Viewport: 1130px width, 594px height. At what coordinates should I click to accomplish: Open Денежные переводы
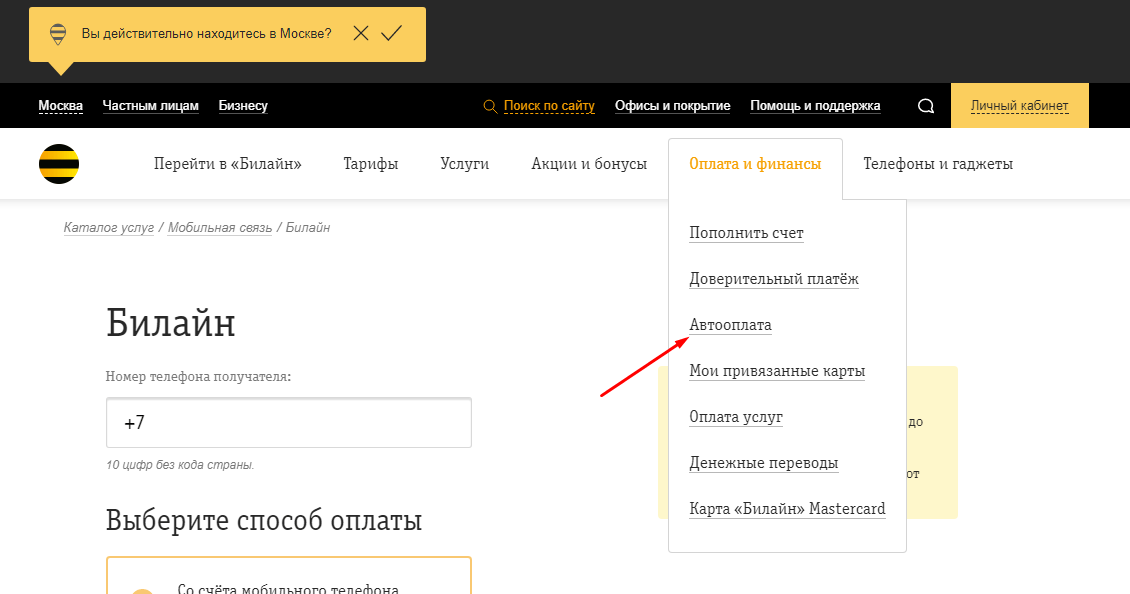(x=763, y=463)
